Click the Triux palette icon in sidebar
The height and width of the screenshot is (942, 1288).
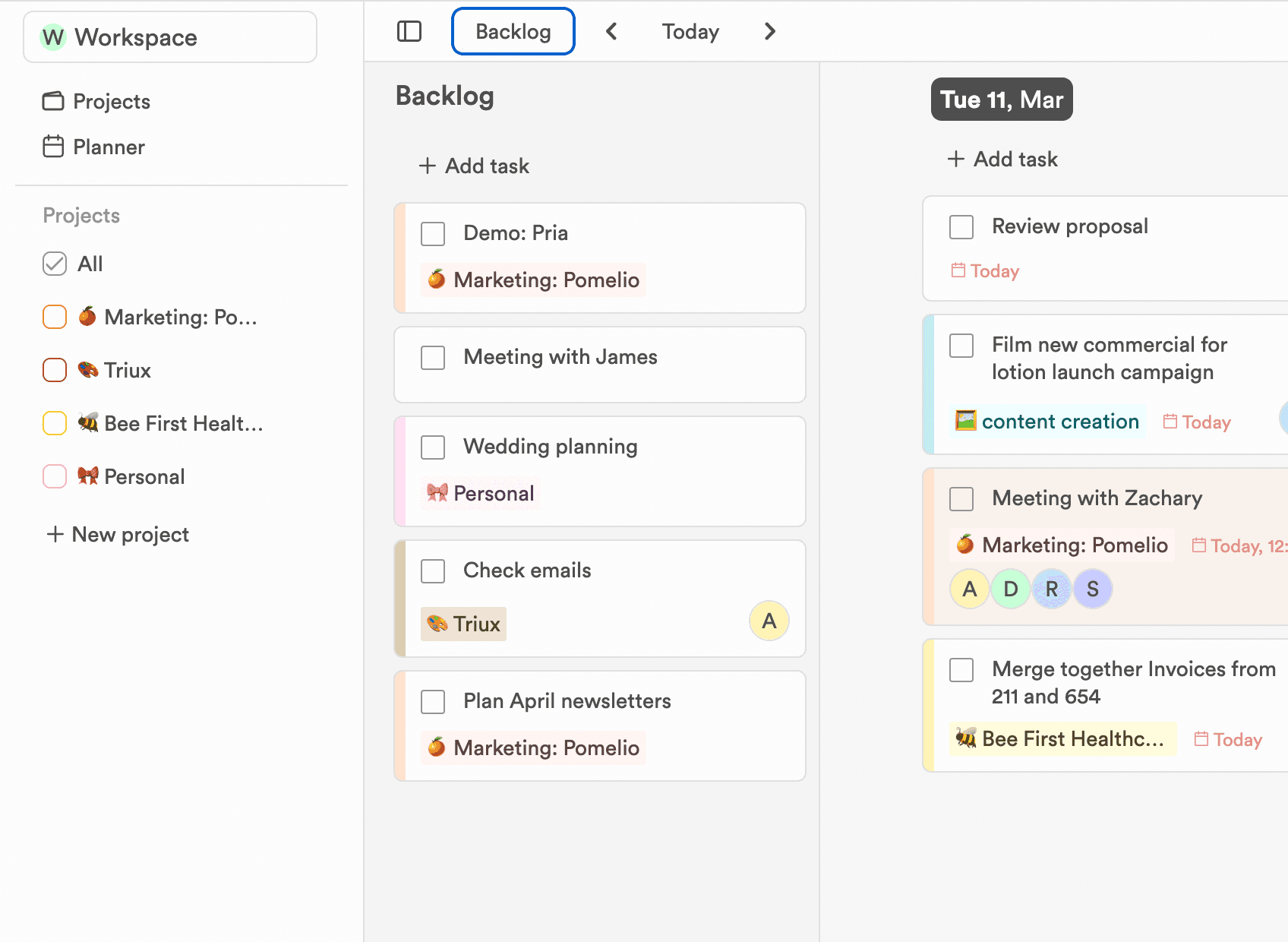pyautogui.click(x=88, y=370)
